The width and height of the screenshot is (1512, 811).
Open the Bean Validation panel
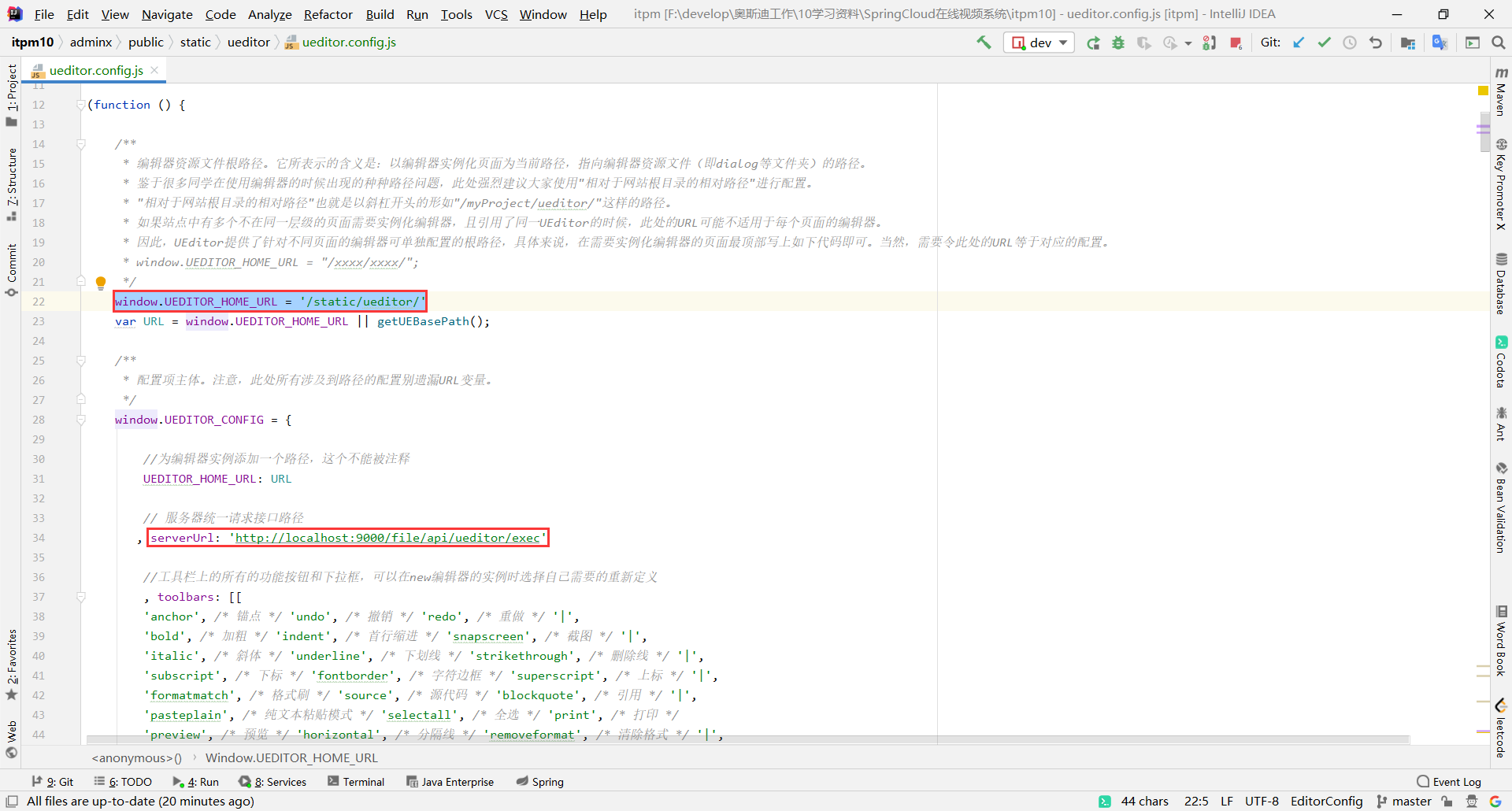point(1501,507)
